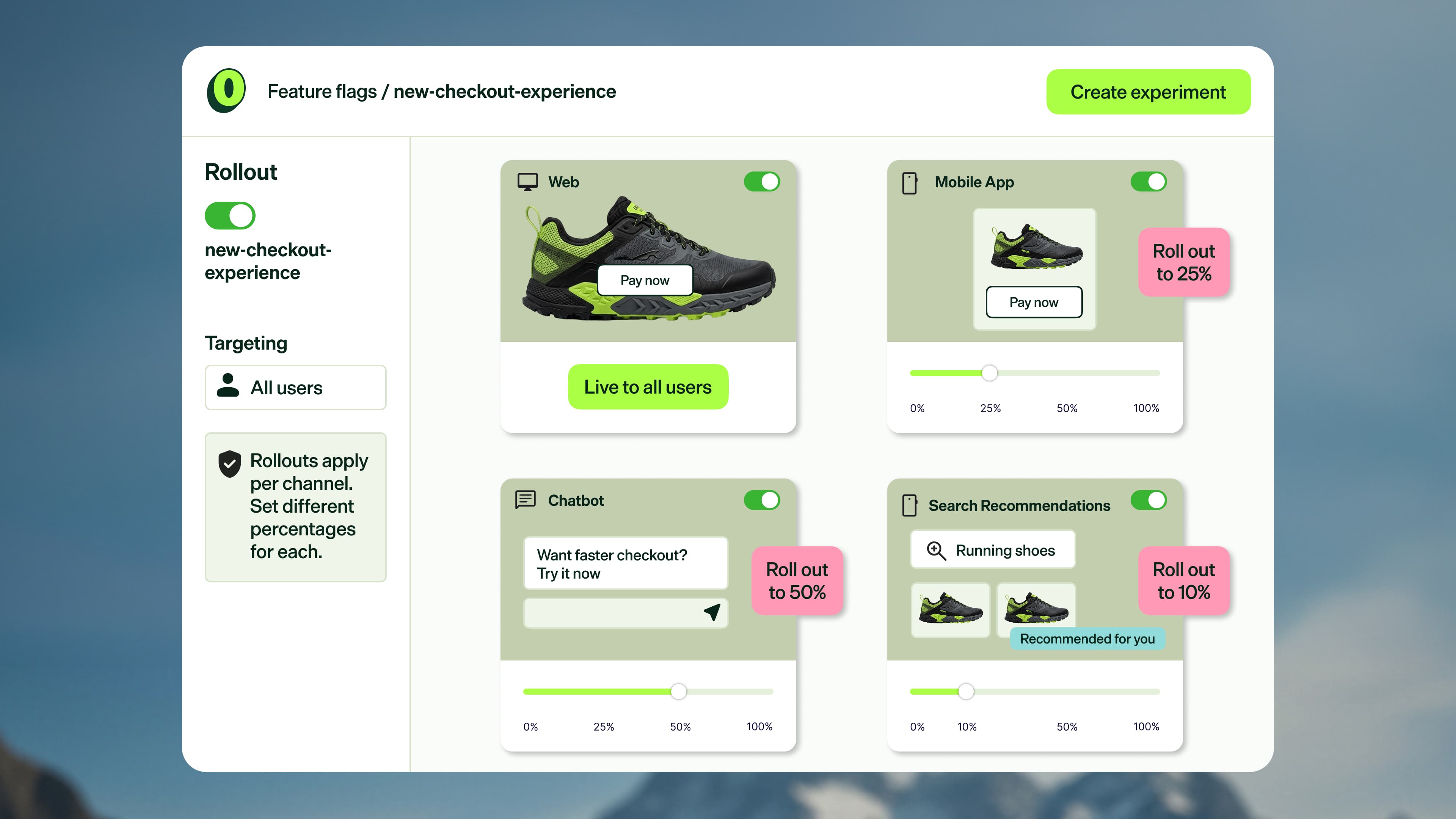Click the Mobile App shoe product image
Viewport: 1456px width, 819px height.
pos(1037,247)
